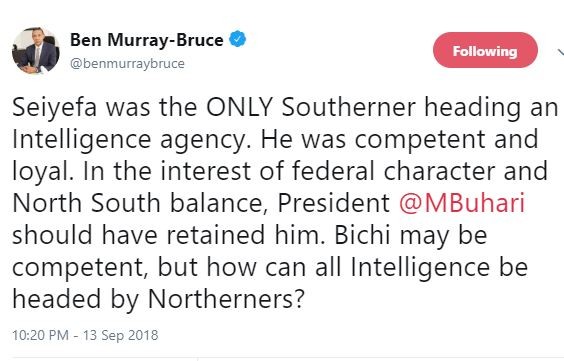This screenshot has width=564, height=361.
Task: Open Ben Murray-Bruce's profile avatar photo
Action: pos(36,50)
